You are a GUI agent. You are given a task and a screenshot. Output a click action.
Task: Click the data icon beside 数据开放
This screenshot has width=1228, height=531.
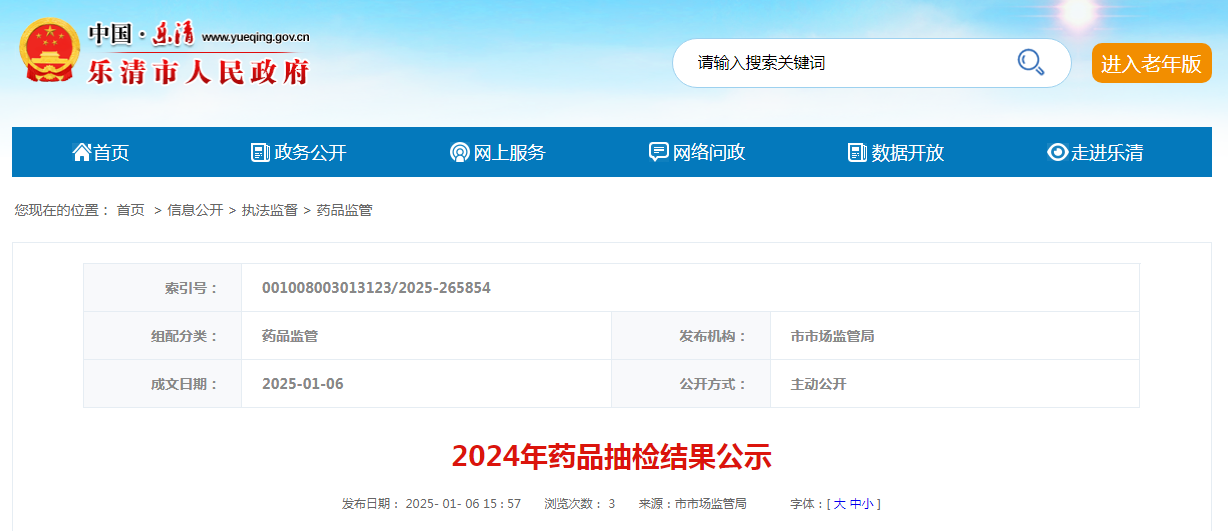coord(857,152)
